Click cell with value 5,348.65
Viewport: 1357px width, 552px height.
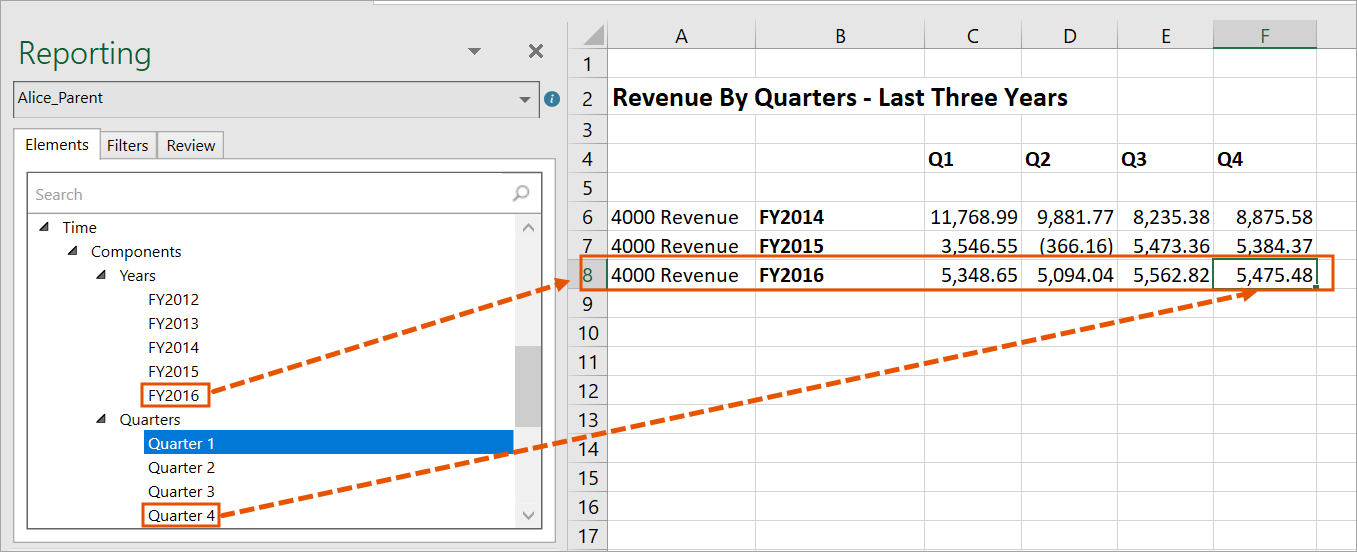972,275
